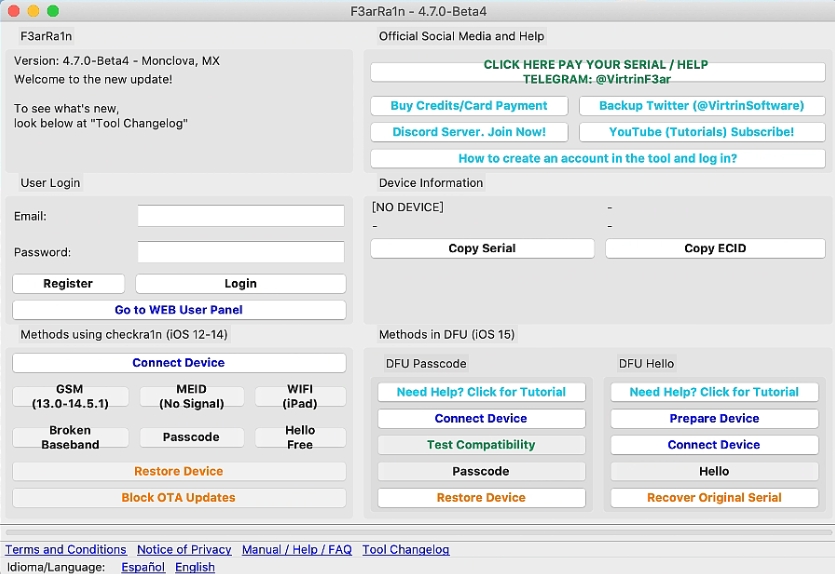
Task: Click the "Idioma/Language:" label
Action: pos(56,567)
